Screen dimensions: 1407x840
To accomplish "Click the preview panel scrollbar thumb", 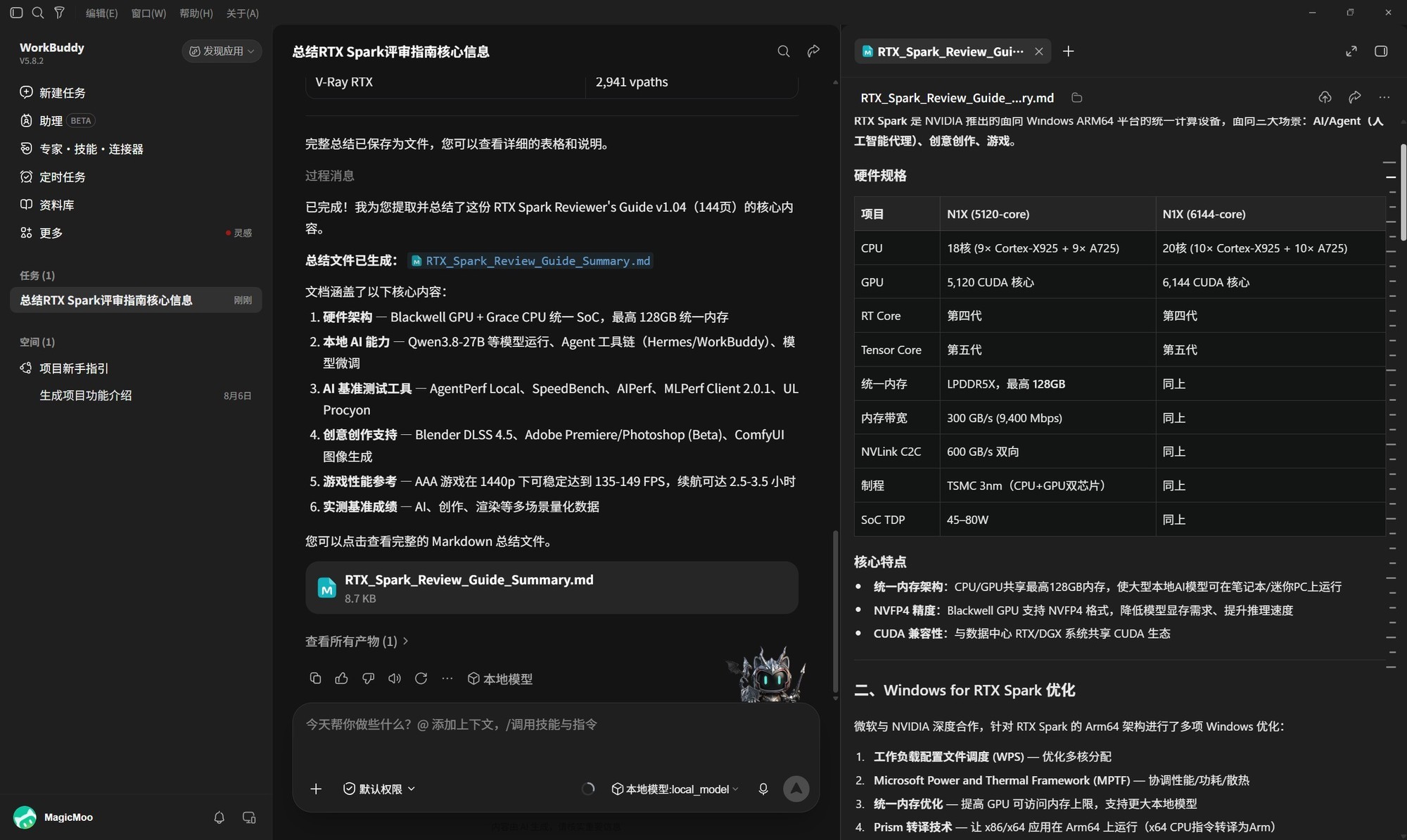I will click(1403, 193).
